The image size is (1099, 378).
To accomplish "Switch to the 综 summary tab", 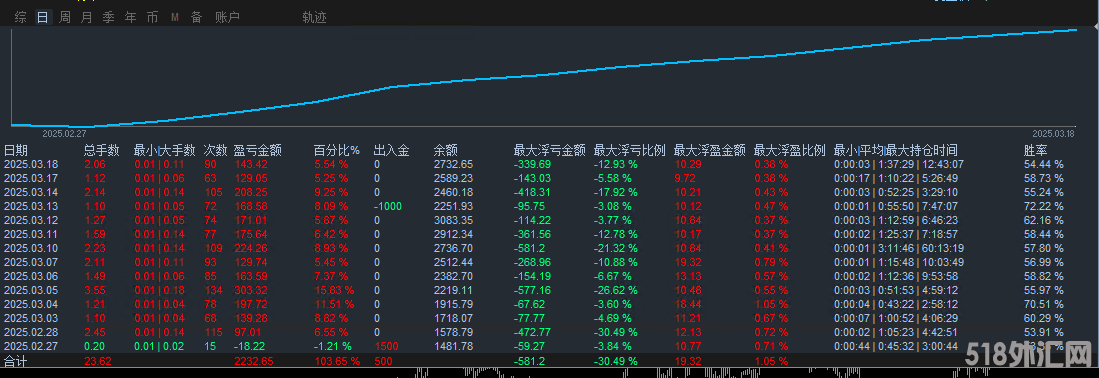I will (x=20, y=18).
